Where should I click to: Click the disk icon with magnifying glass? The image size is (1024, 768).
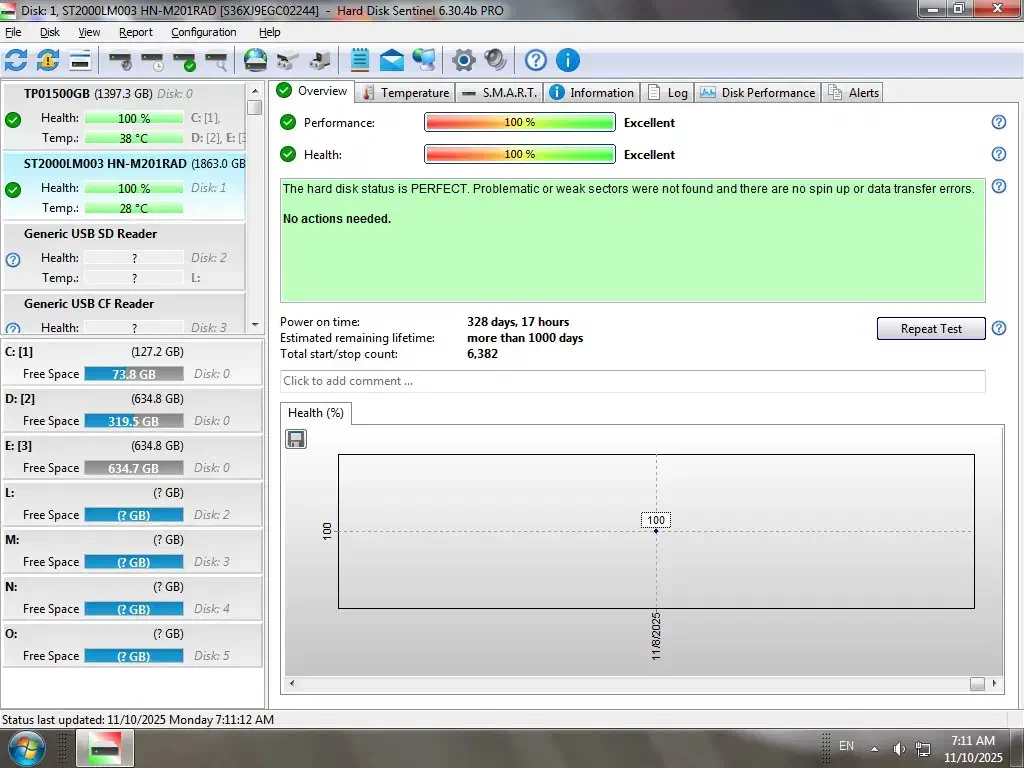(216, 60)
